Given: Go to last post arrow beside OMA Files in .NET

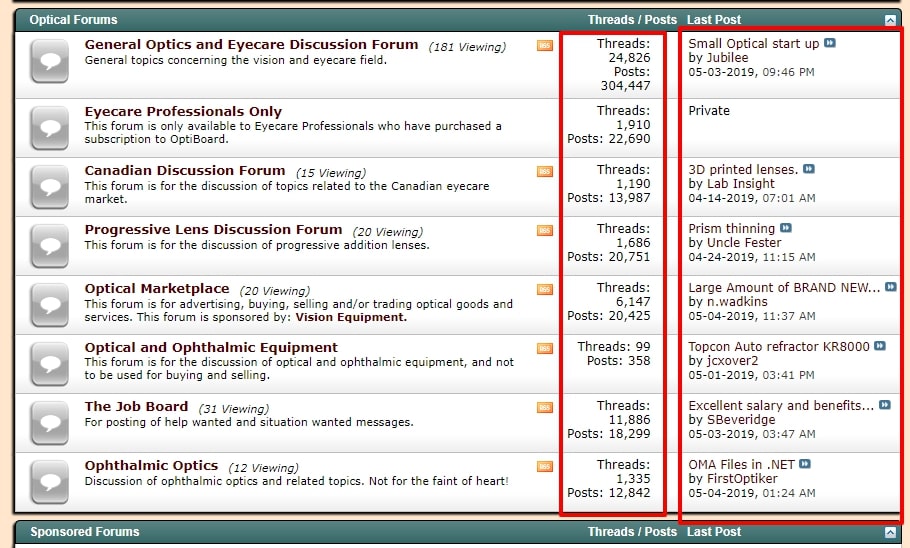Looking at the screenshot, I should coord(805,465).
